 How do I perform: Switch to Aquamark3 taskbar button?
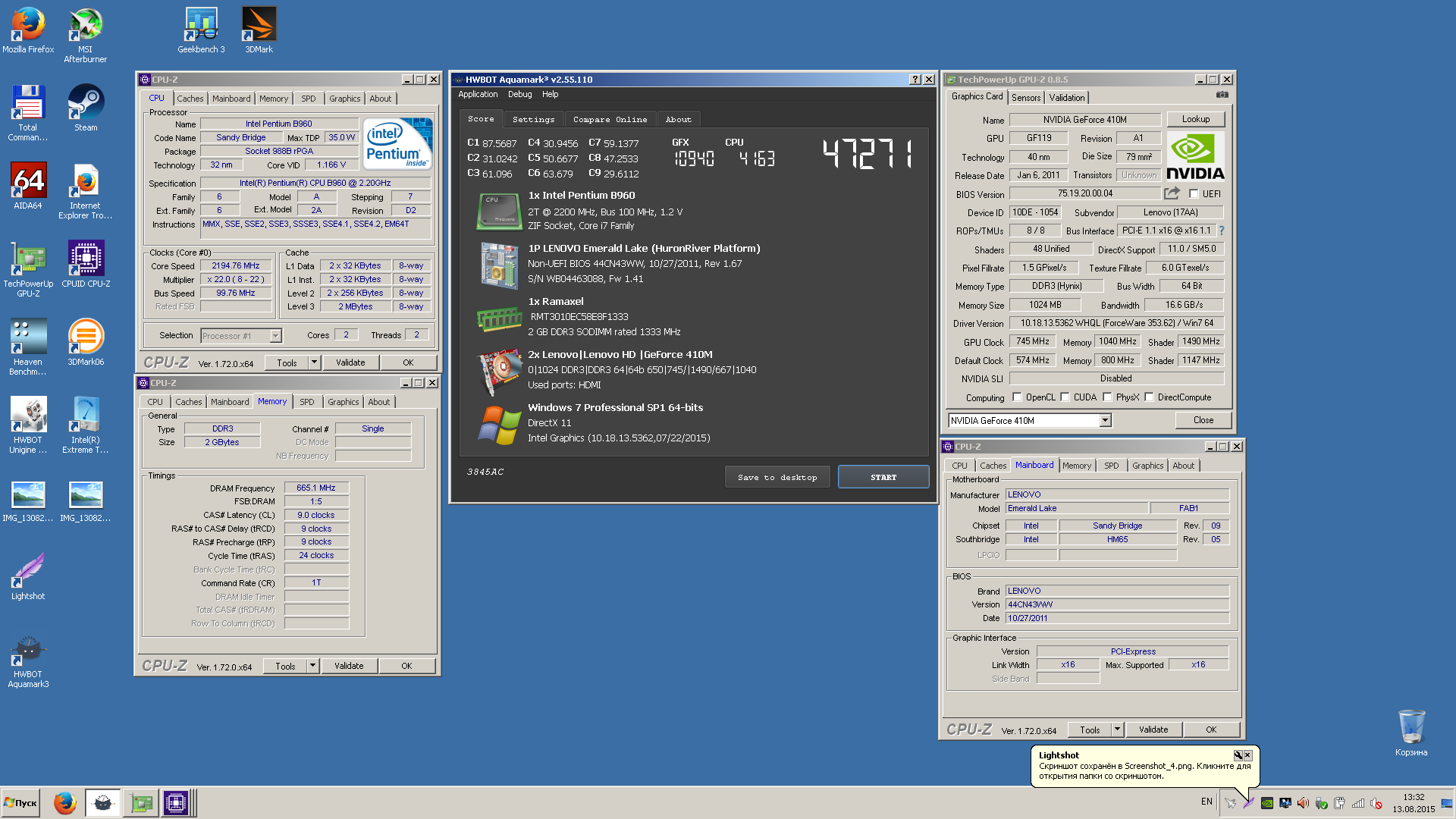coord(102,803)
